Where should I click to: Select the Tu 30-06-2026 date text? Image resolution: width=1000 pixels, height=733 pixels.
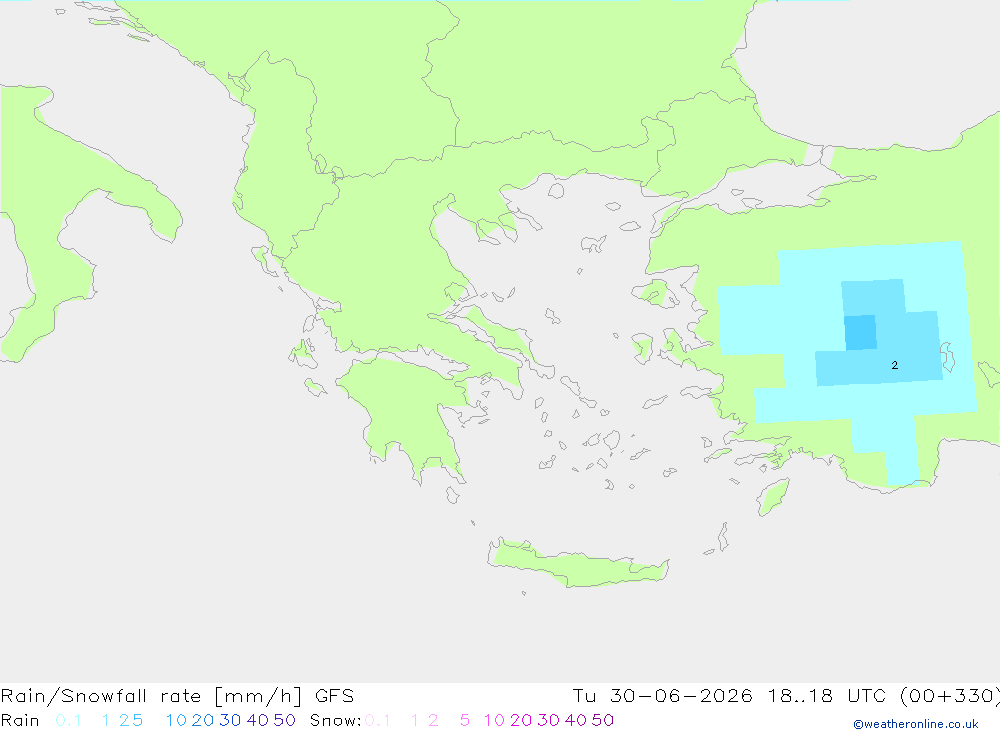(662, 696)
